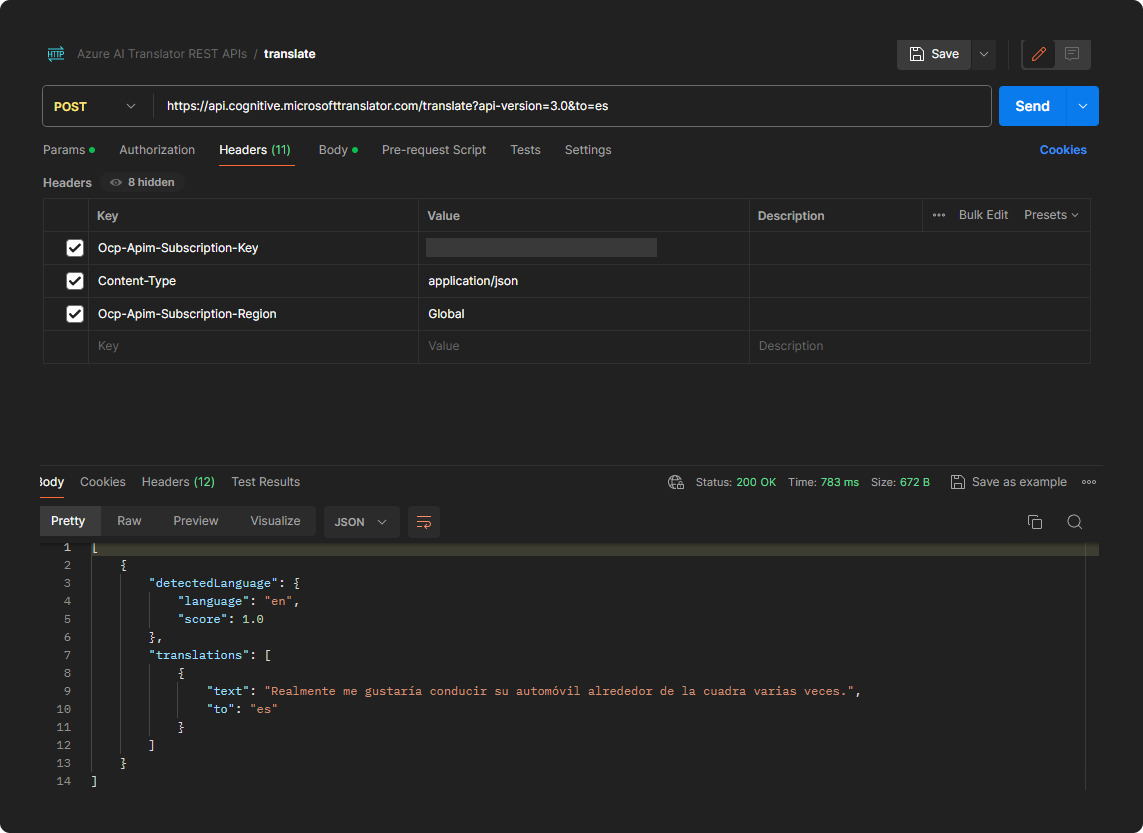Click the network globe icon near Status
1143x833 pixels.
[676, 482]
